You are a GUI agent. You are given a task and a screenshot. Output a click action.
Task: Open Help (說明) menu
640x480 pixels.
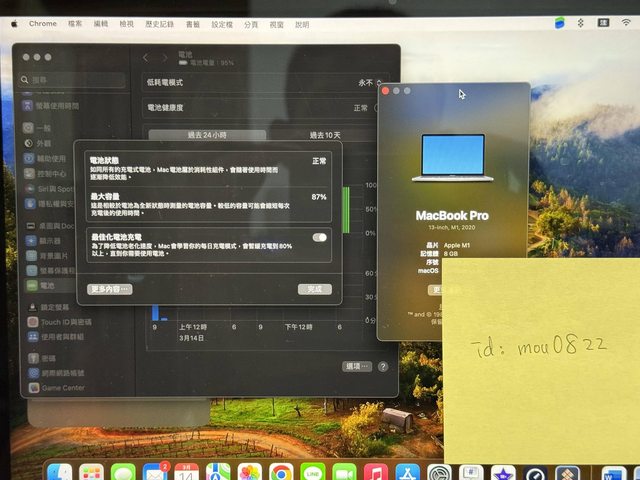coord(302,24)
